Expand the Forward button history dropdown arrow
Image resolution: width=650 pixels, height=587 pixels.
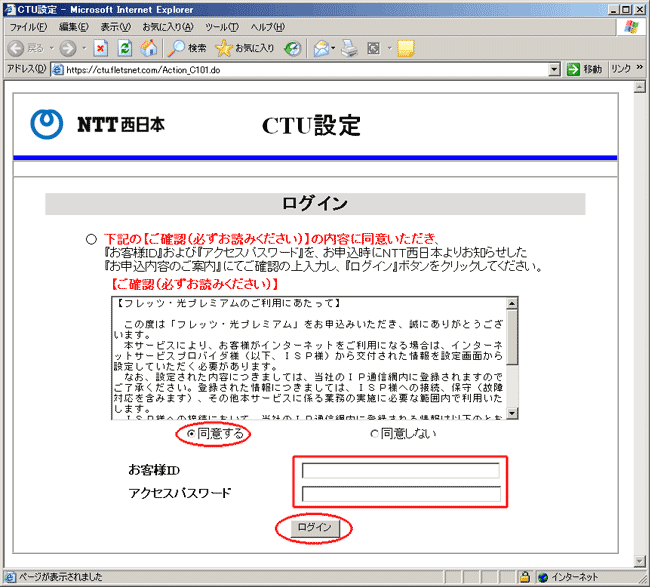tap(84, 48)
